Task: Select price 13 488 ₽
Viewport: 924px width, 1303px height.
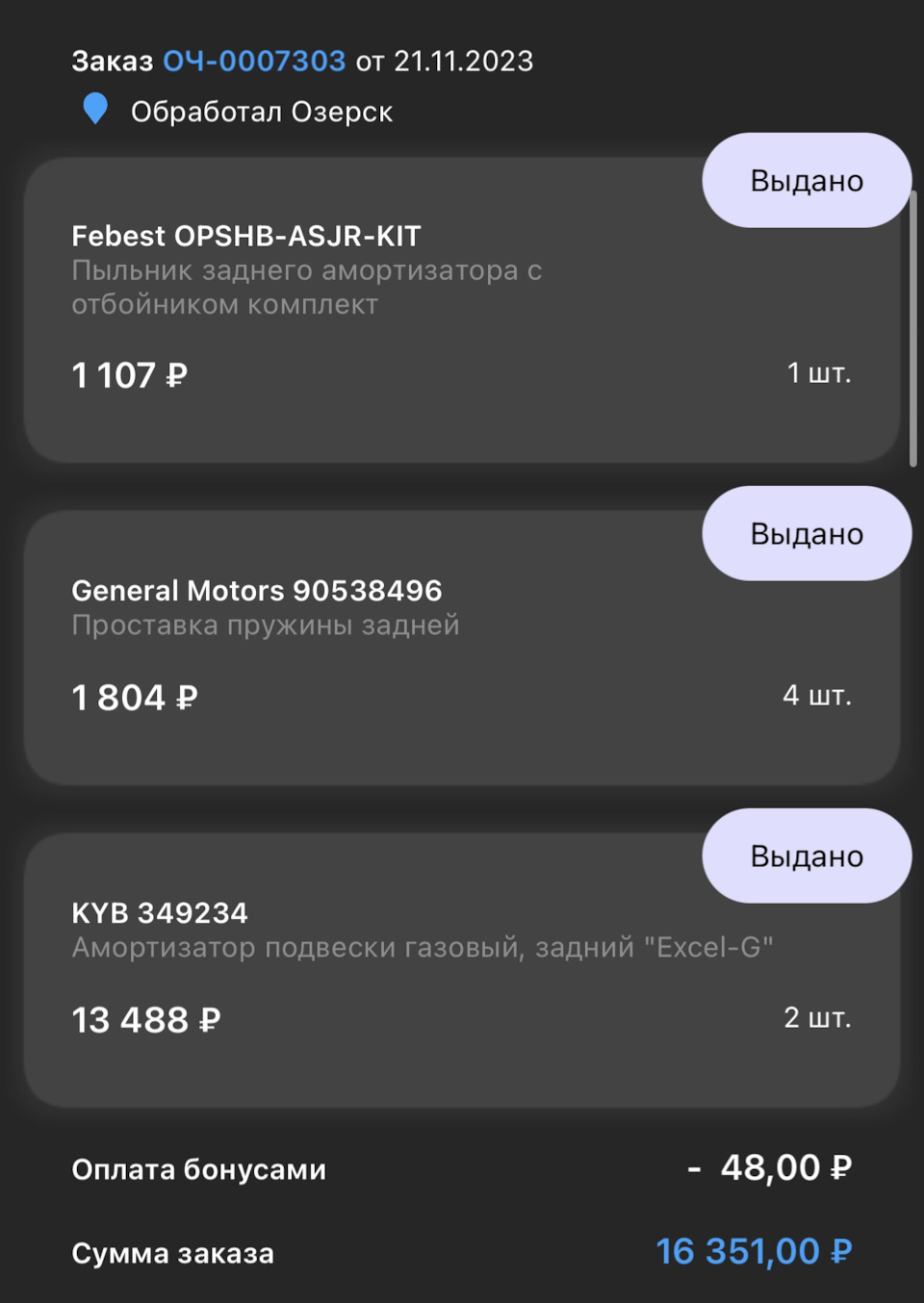Action: click(146, 1020)
